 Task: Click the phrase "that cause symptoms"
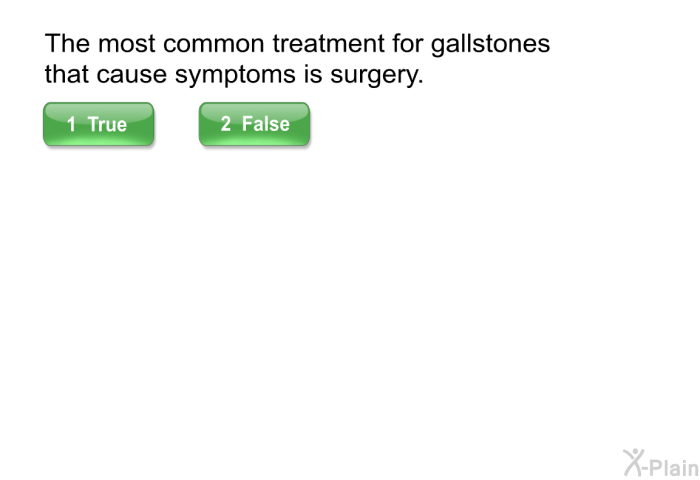point(170,74)
